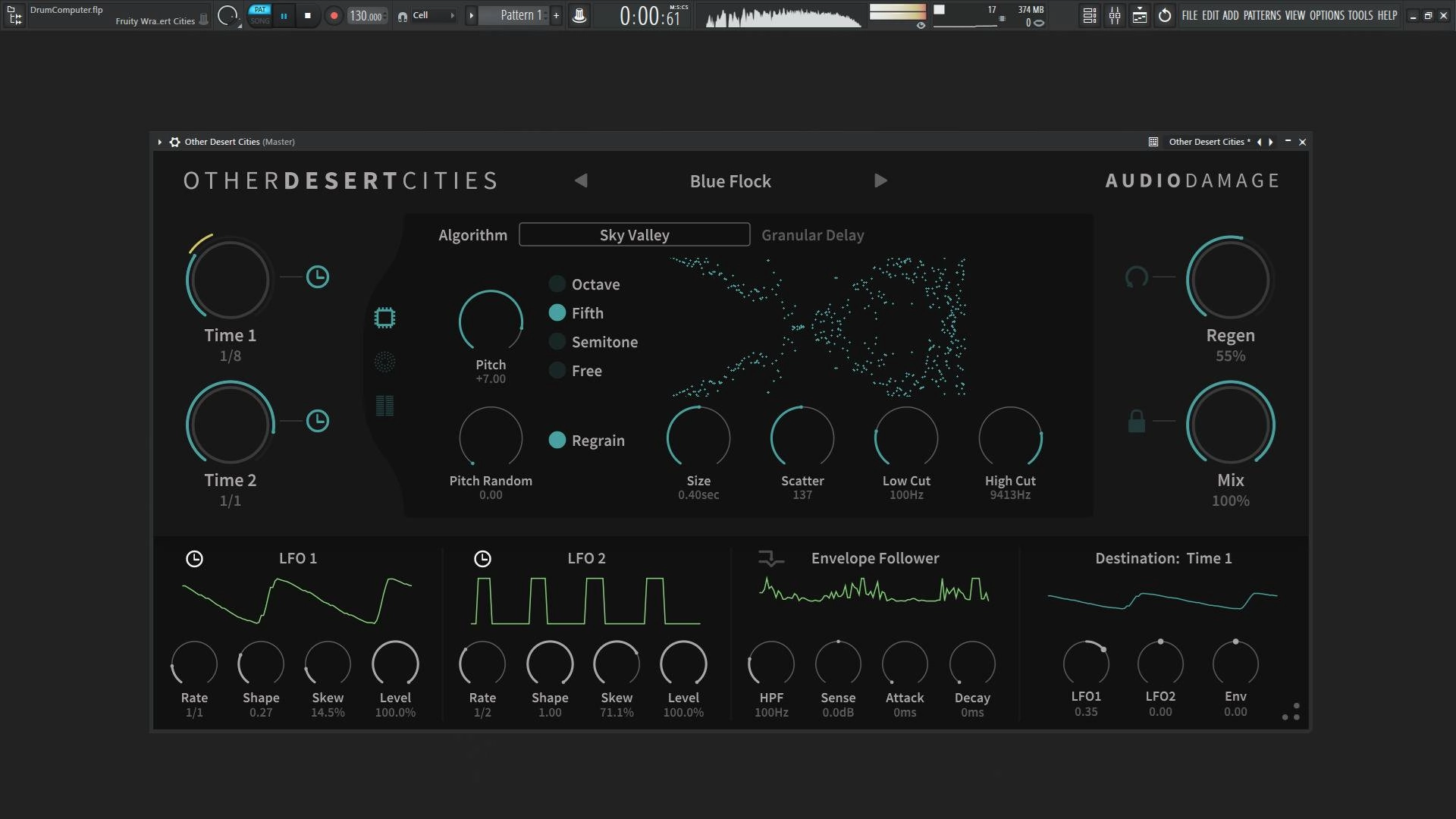
Task: Toggle PAT/SONG mode switch
Action: 259,15
